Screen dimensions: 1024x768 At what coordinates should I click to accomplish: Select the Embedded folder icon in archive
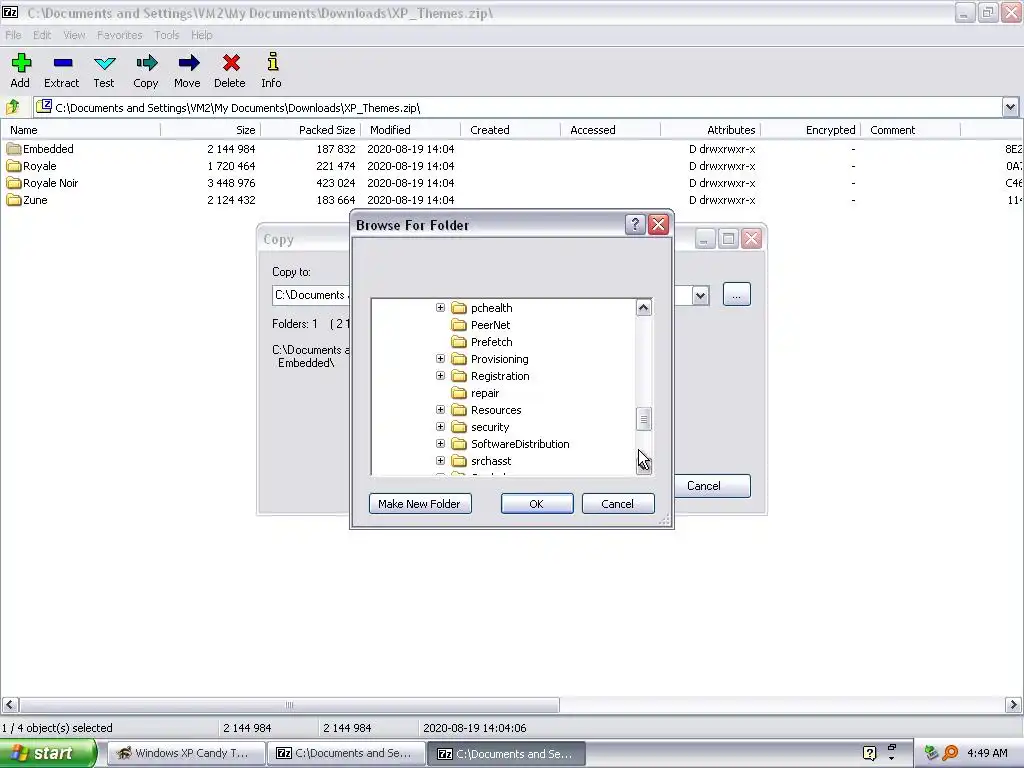14,149
